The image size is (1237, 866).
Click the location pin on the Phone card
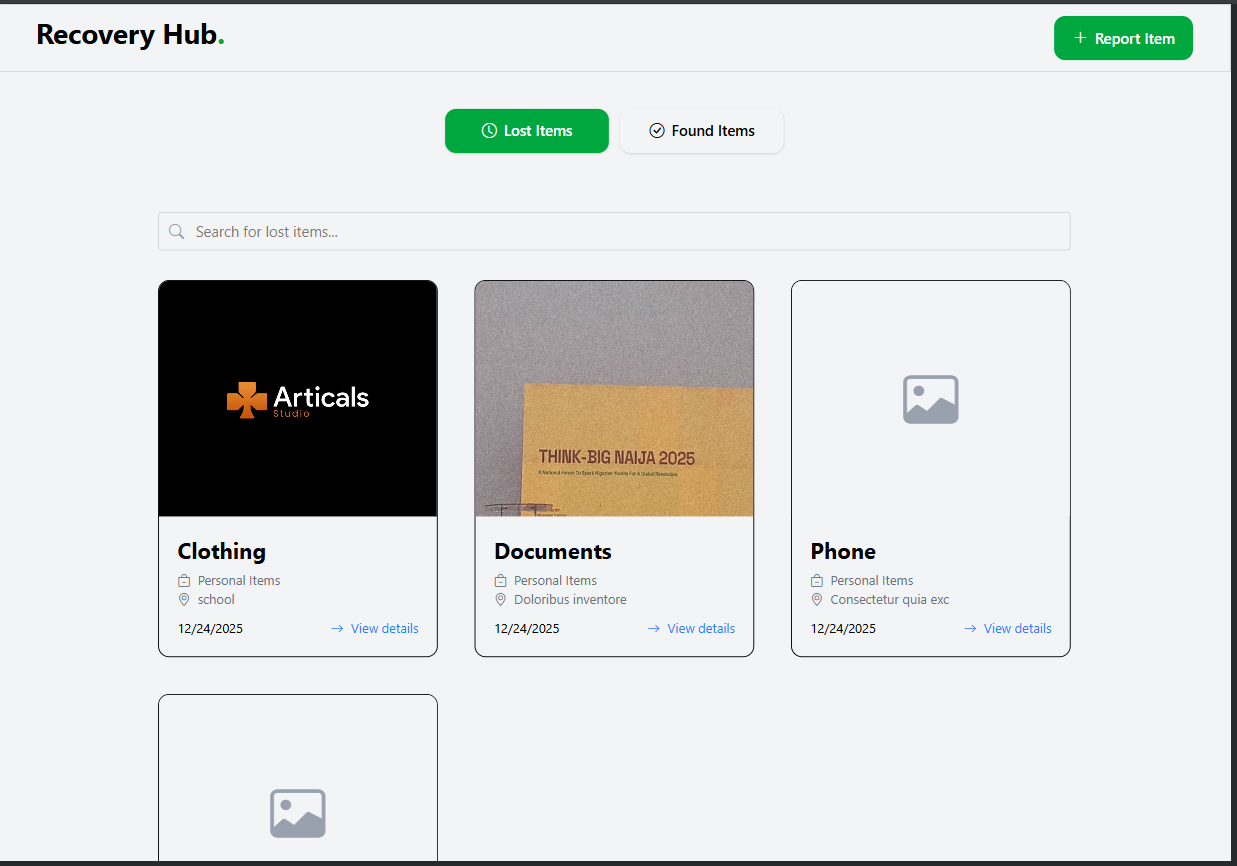tap(817, 600)
